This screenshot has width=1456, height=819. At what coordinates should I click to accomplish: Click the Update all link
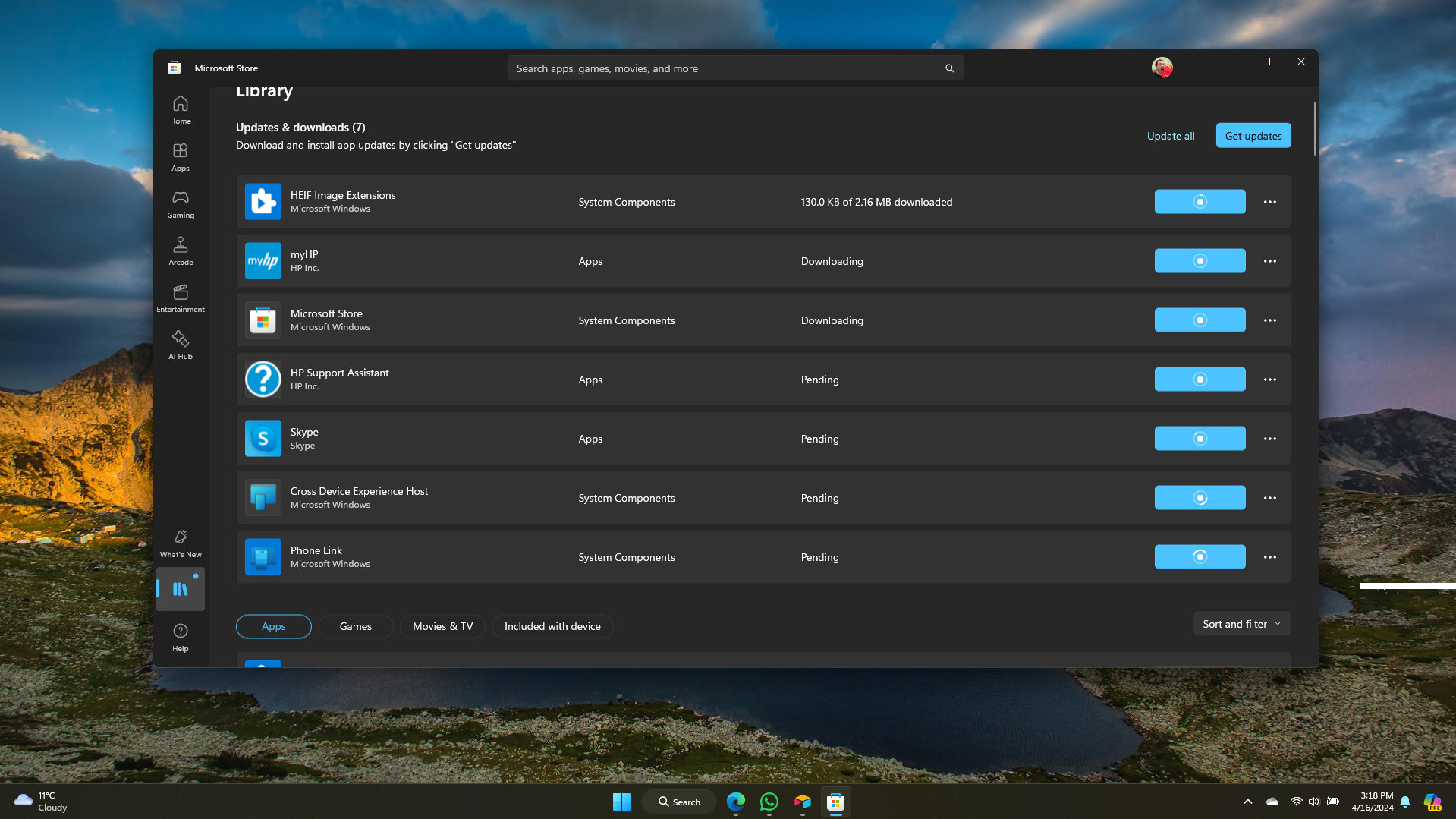pos(1170,135)
